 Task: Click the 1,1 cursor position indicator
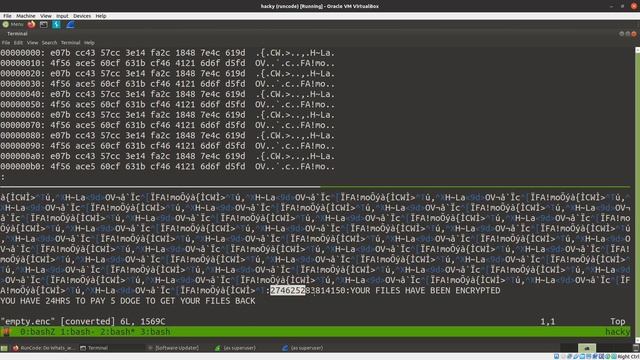548,322
